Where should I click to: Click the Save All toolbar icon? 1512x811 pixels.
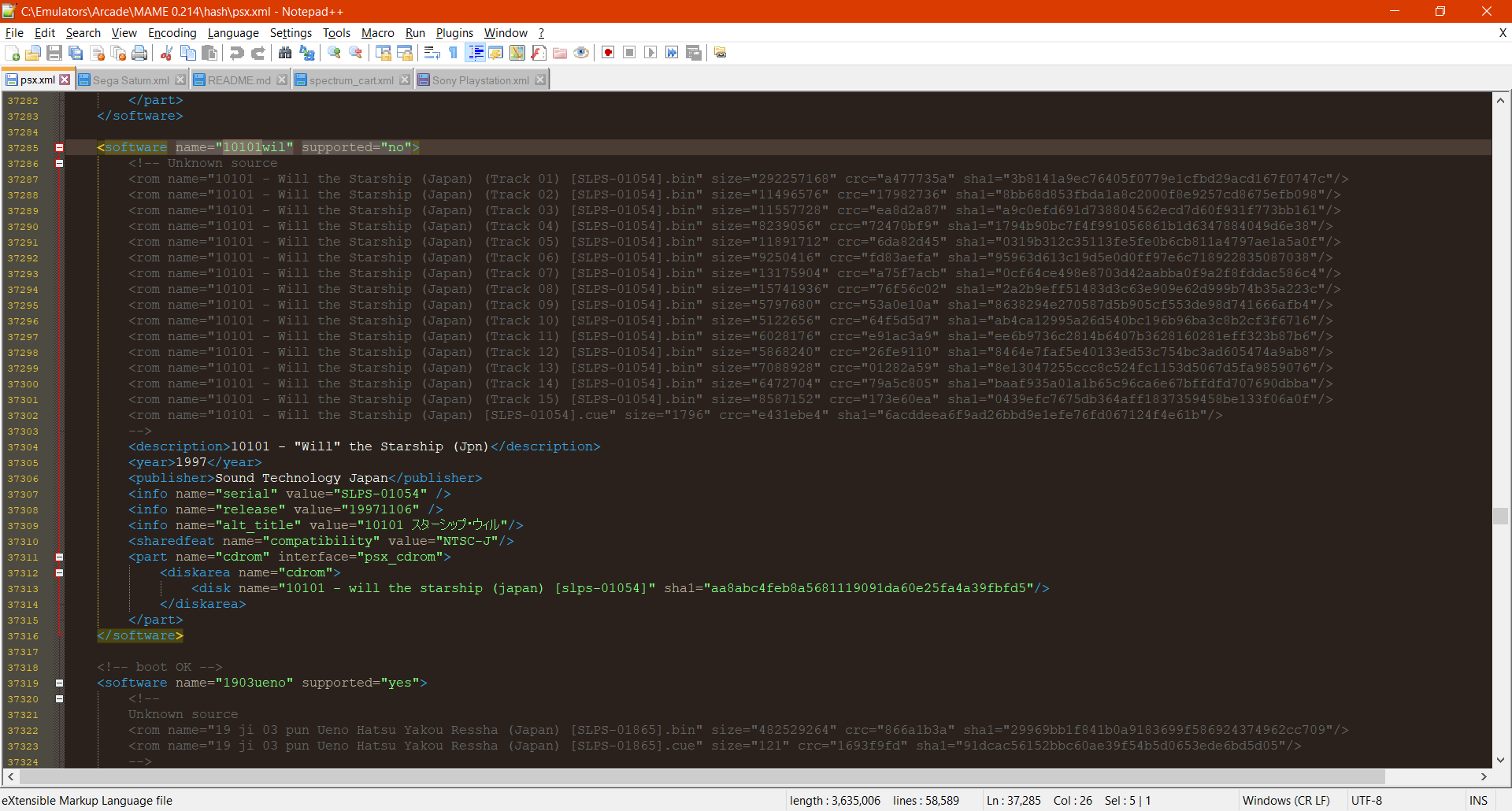click(x=76, y=53)
